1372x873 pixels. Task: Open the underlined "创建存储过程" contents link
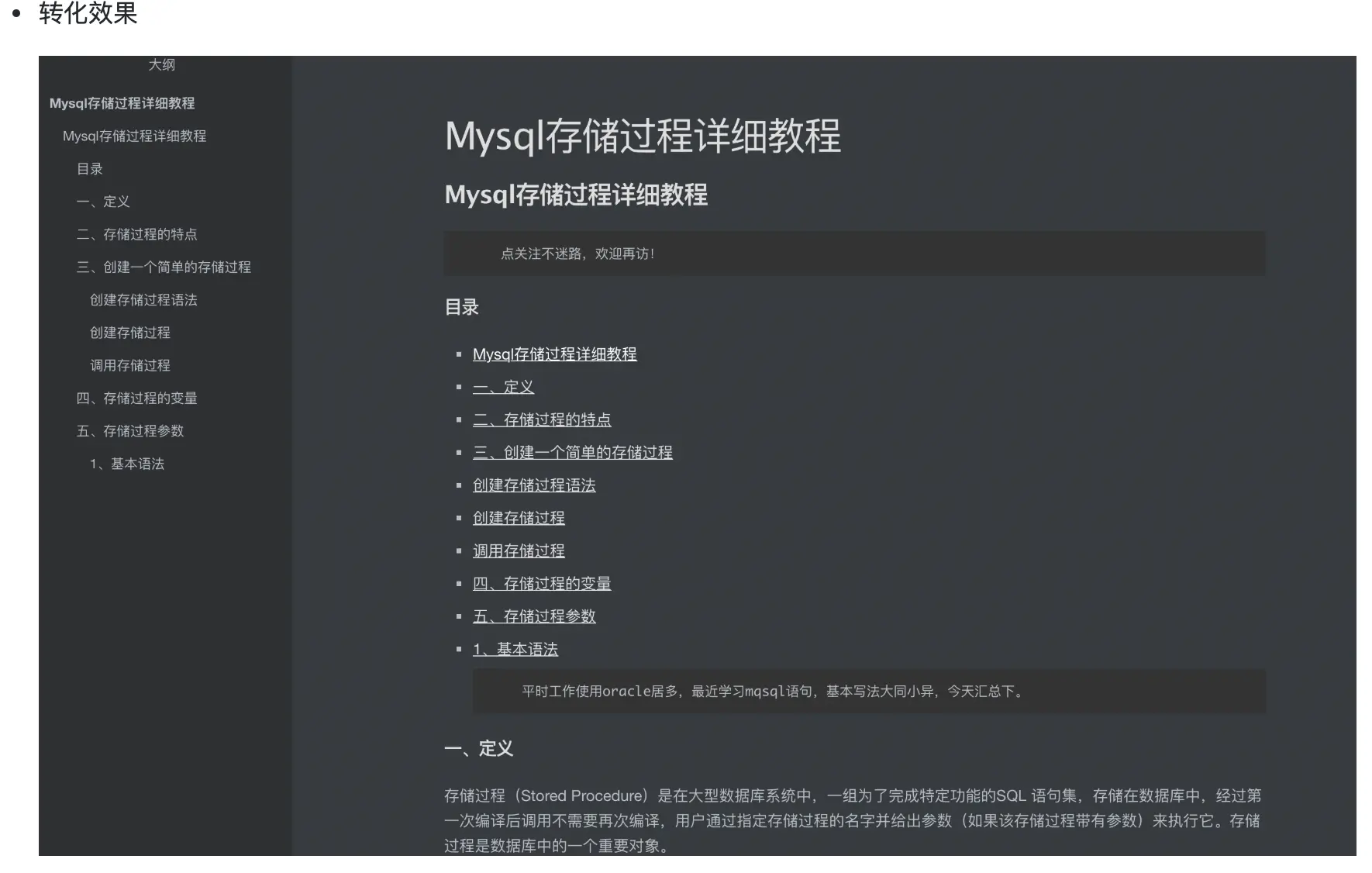[519, 518]
